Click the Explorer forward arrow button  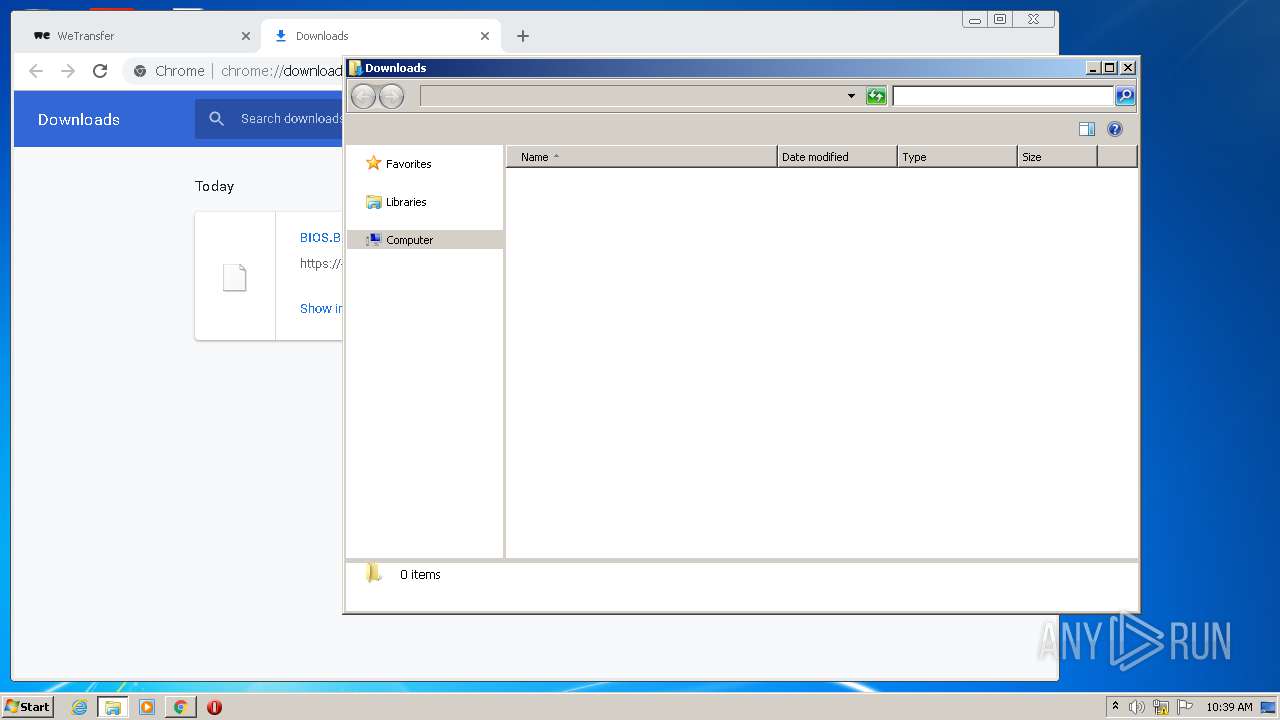pyautogui.click(x=392, y=96)
